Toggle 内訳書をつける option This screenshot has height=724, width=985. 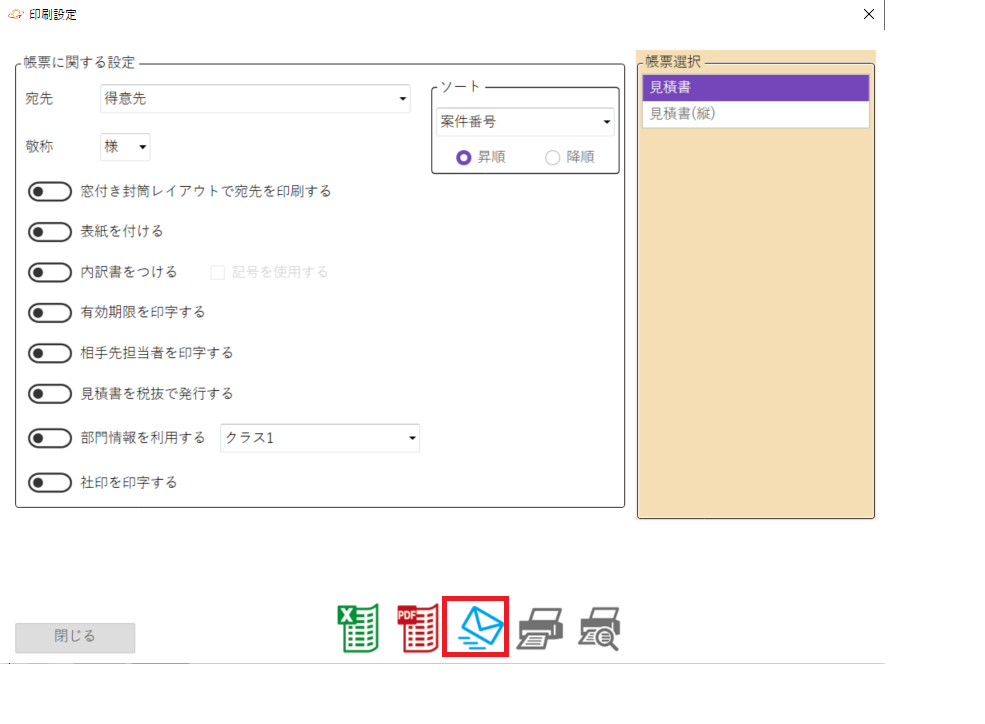coord(50,272)
